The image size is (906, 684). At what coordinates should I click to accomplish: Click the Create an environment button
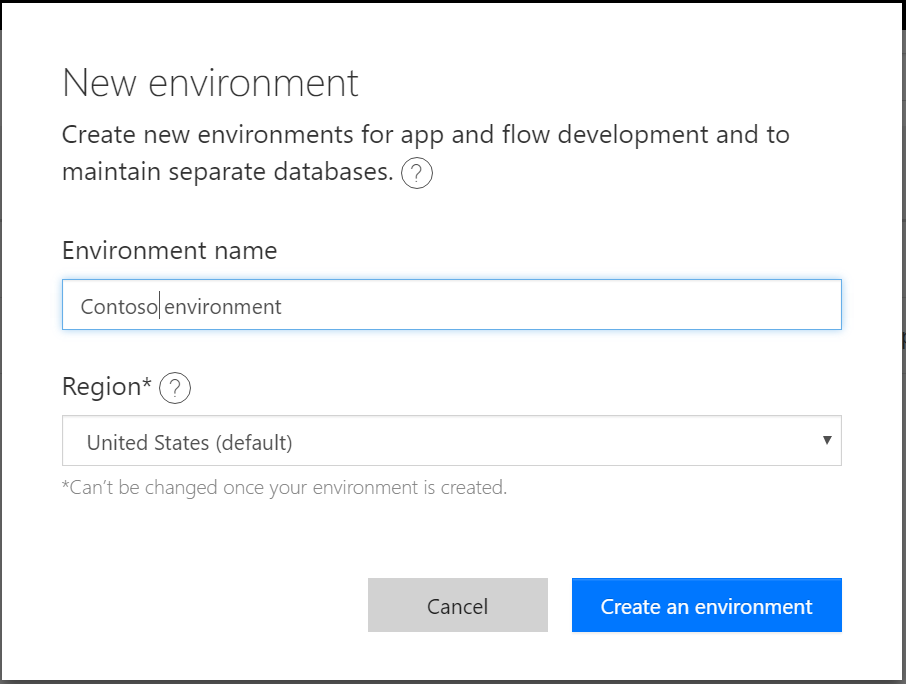706,606
